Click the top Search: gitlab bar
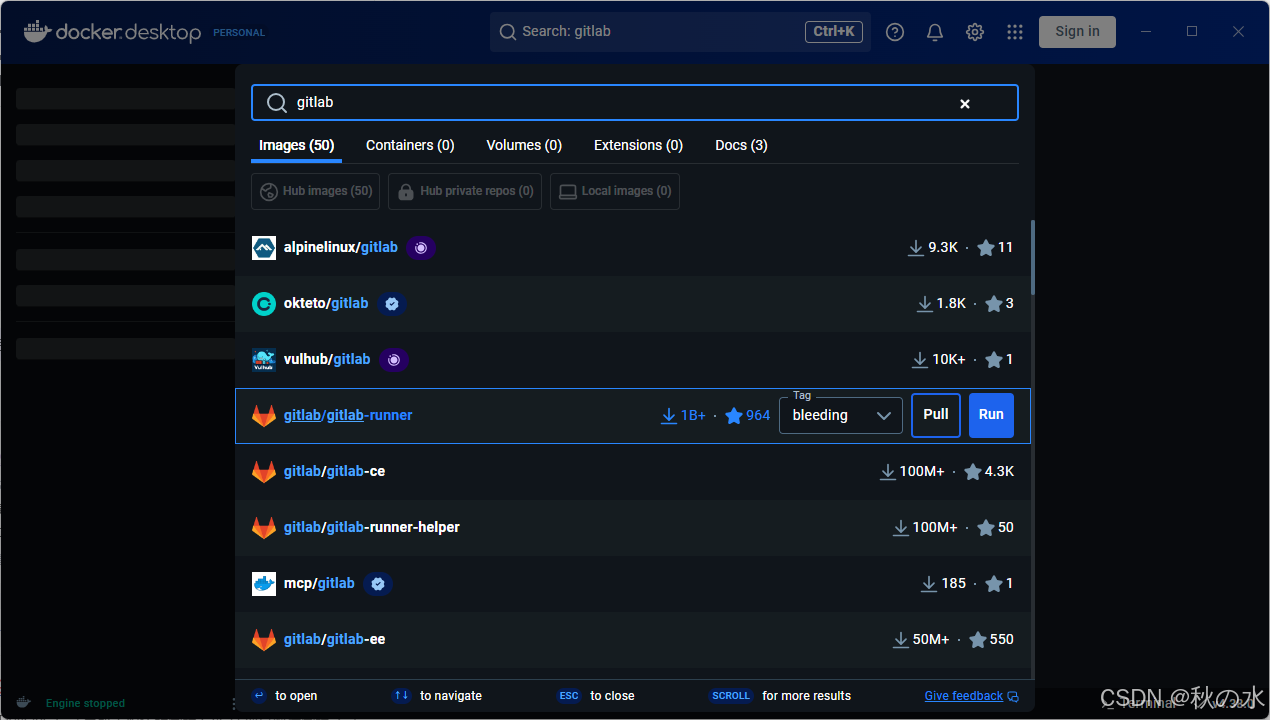This screenshot has height=720, width=1270. click(x=680, y=32)
